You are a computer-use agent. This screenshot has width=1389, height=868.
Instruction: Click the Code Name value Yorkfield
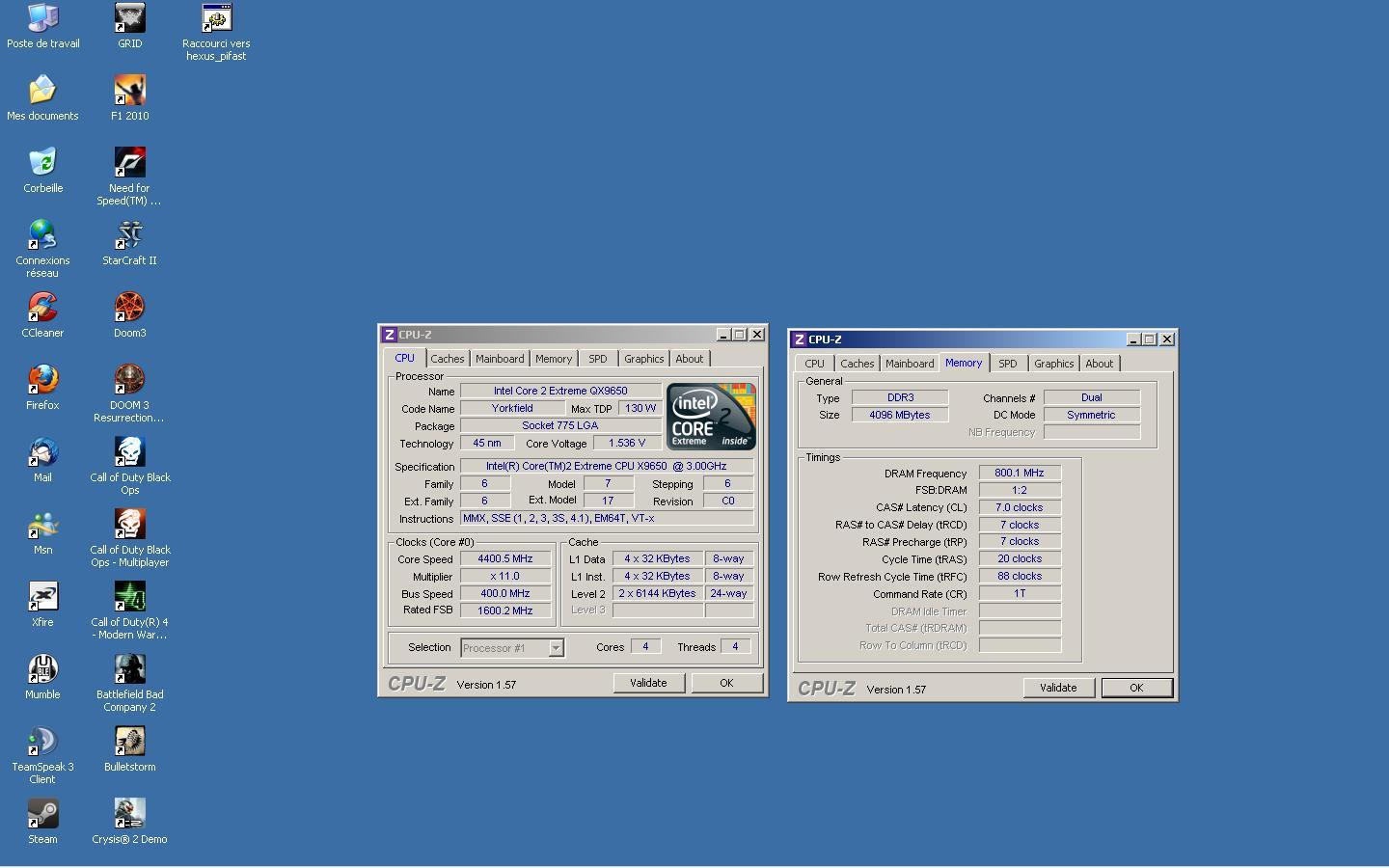[x=512, y=409]
